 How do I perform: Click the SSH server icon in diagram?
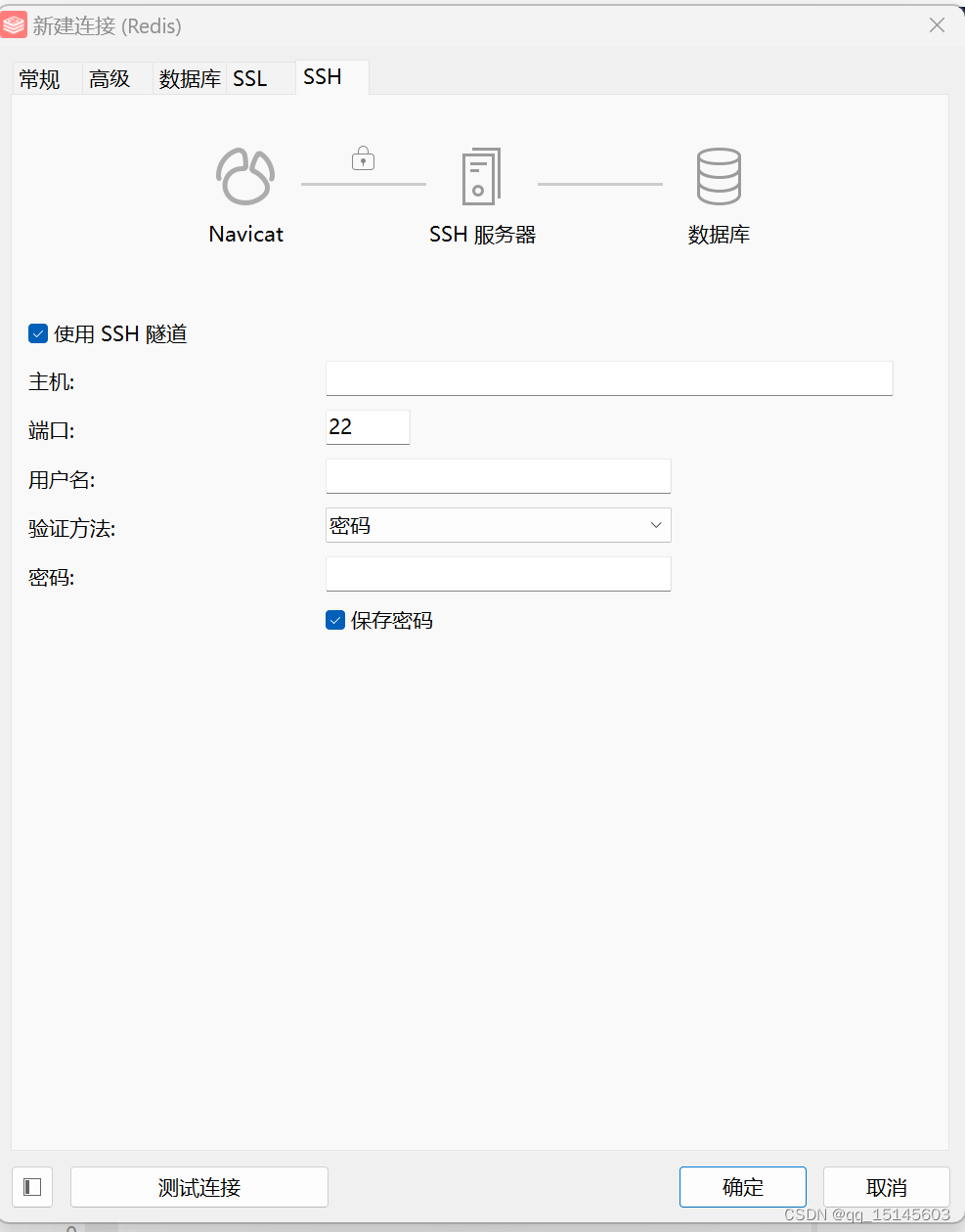[x=481, y=176]
